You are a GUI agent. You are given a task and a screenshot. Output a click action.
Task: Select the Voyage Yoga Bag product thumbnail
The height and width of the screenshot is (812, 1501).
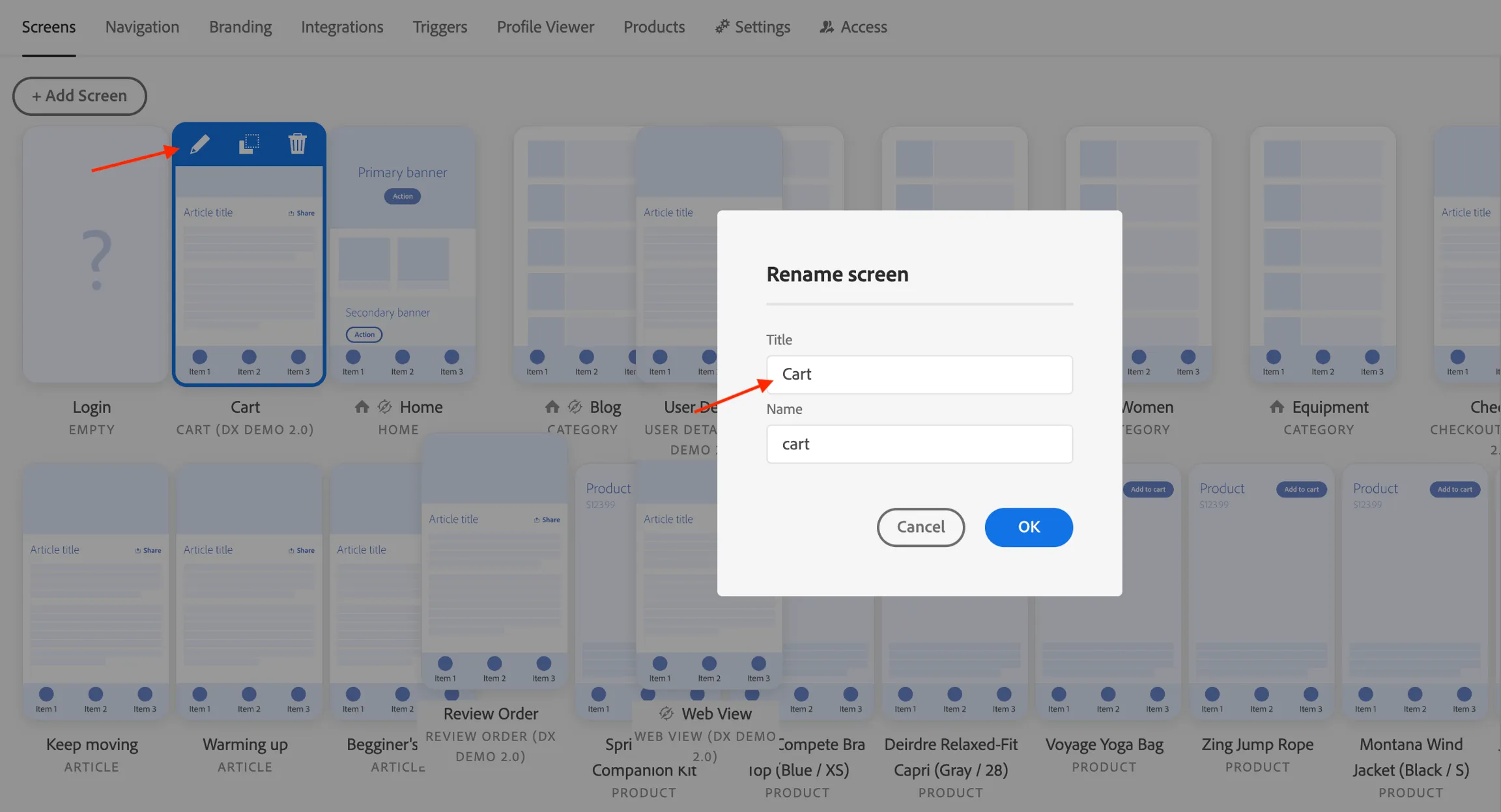(1108, 591)
